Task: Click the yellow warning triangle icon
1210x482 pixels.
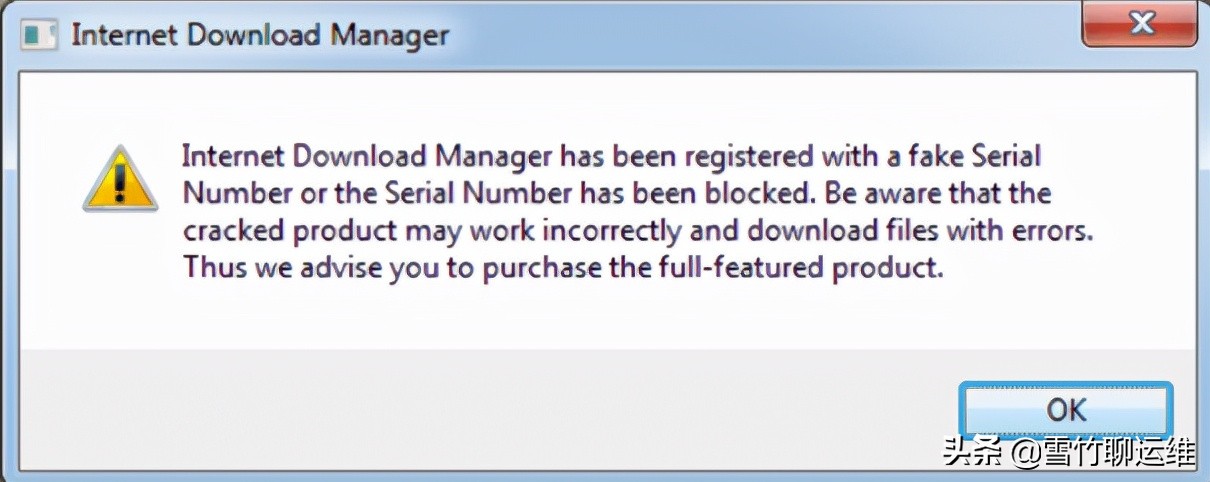Action: coord(120,181)
